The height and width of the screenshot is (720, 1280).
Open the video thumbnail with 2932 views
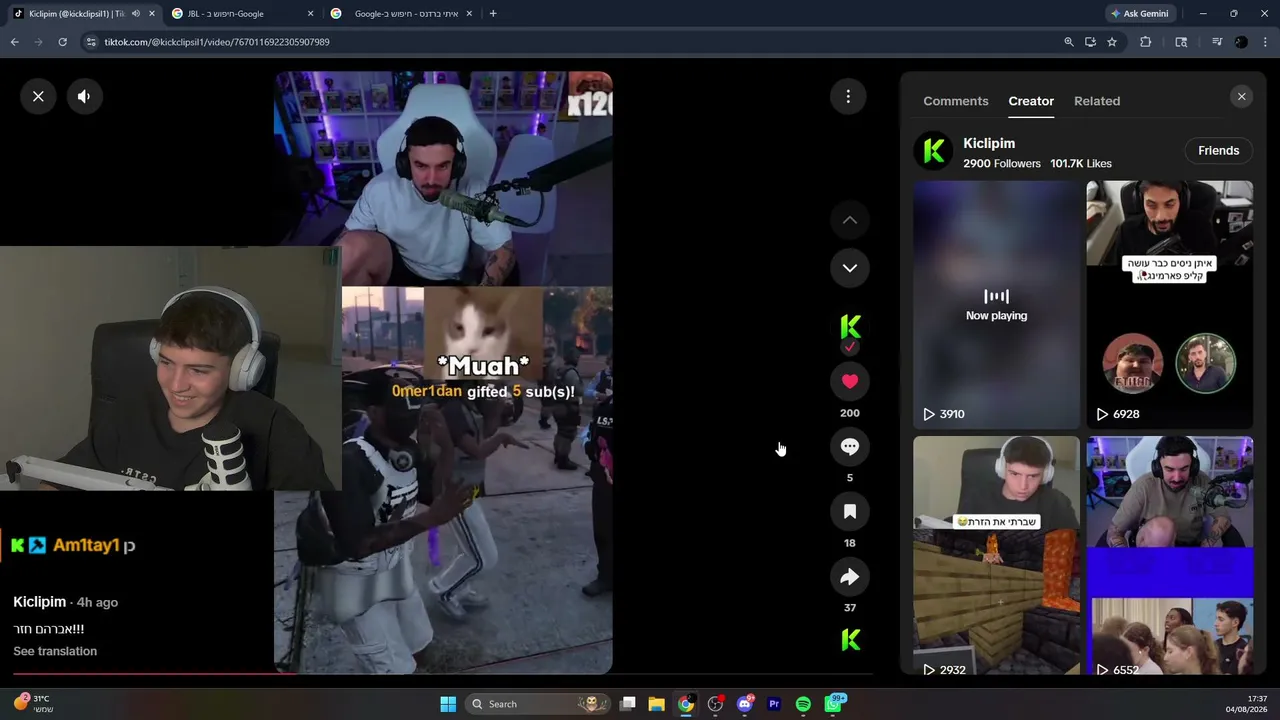click(996, 556)
